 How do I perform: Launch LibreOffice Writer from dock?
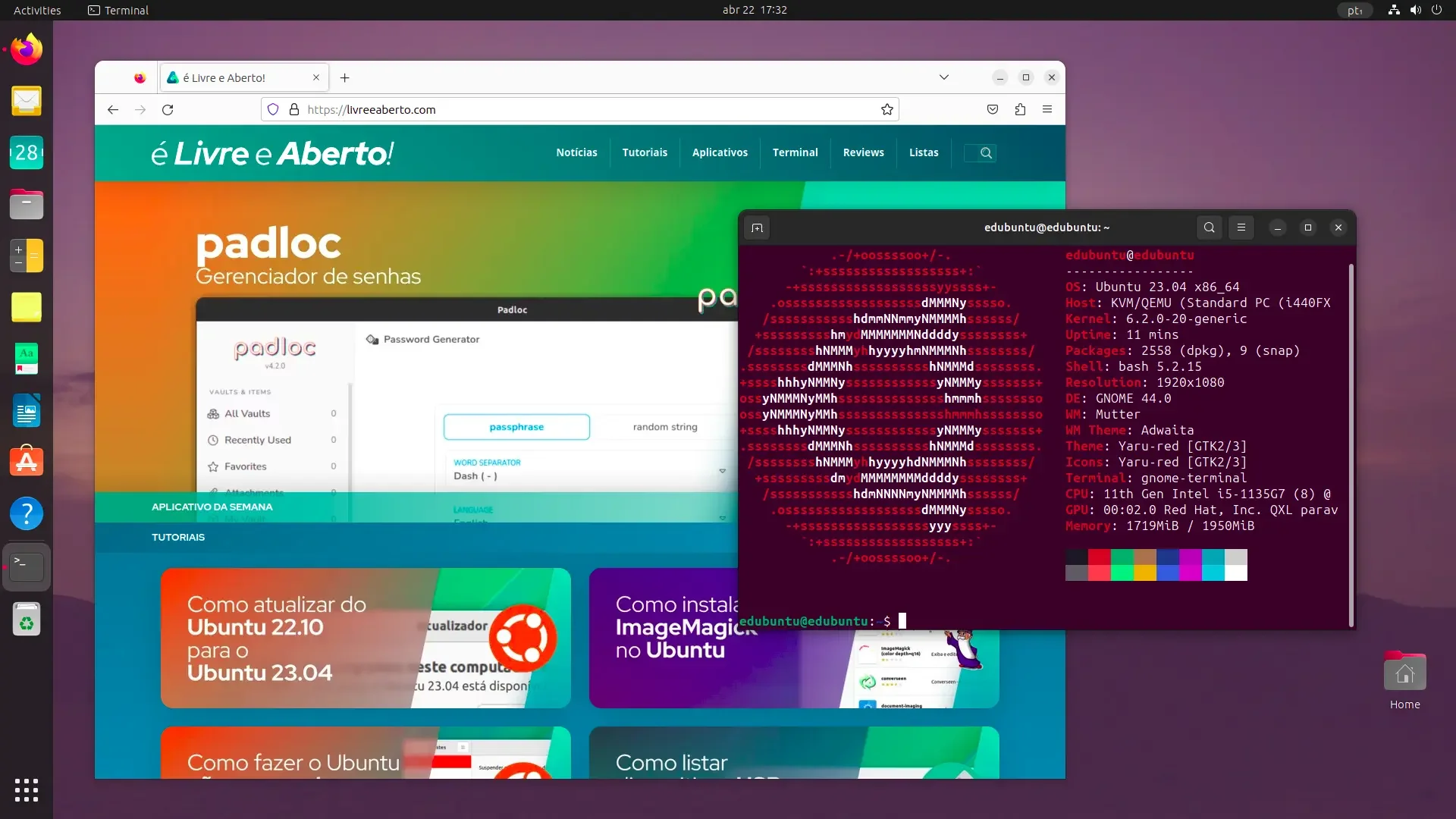tap(27, 410)
